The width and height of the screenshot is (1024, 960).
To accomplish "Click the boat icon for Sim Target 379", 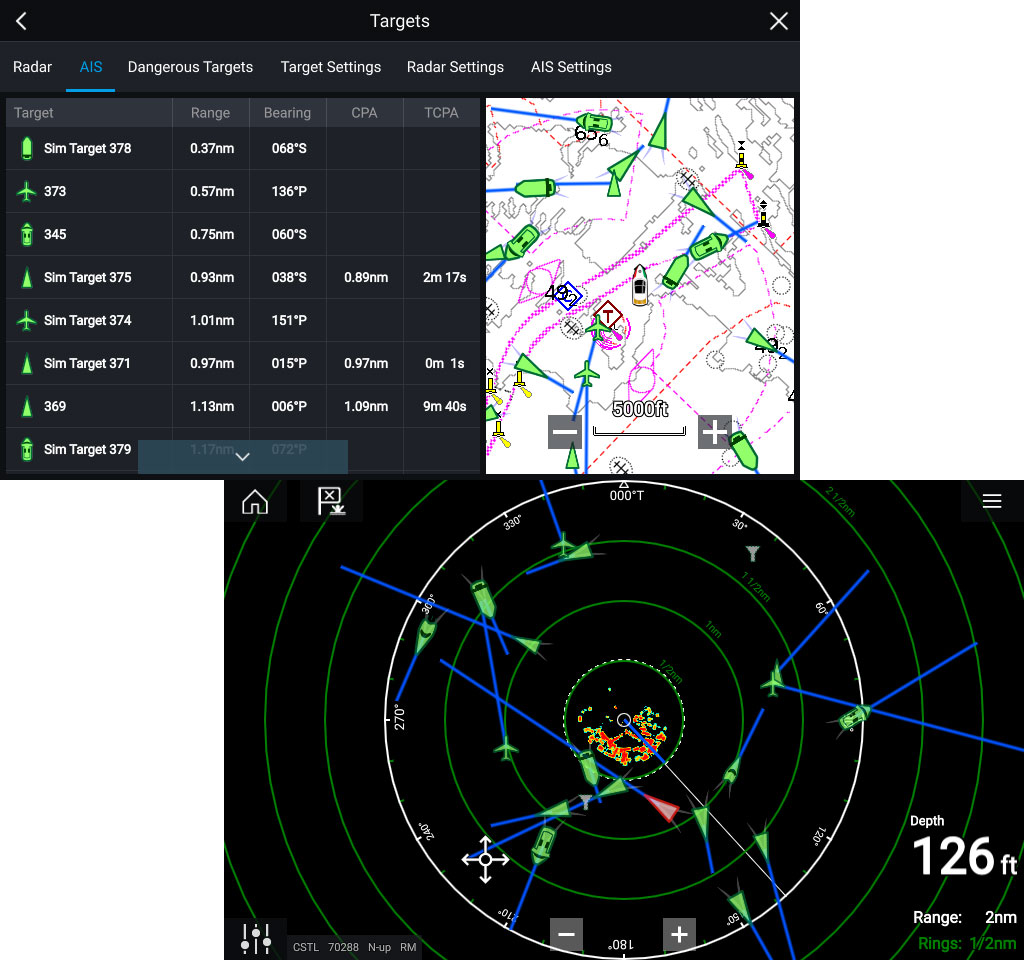I will pyautogui.click(x=27, y=449).
